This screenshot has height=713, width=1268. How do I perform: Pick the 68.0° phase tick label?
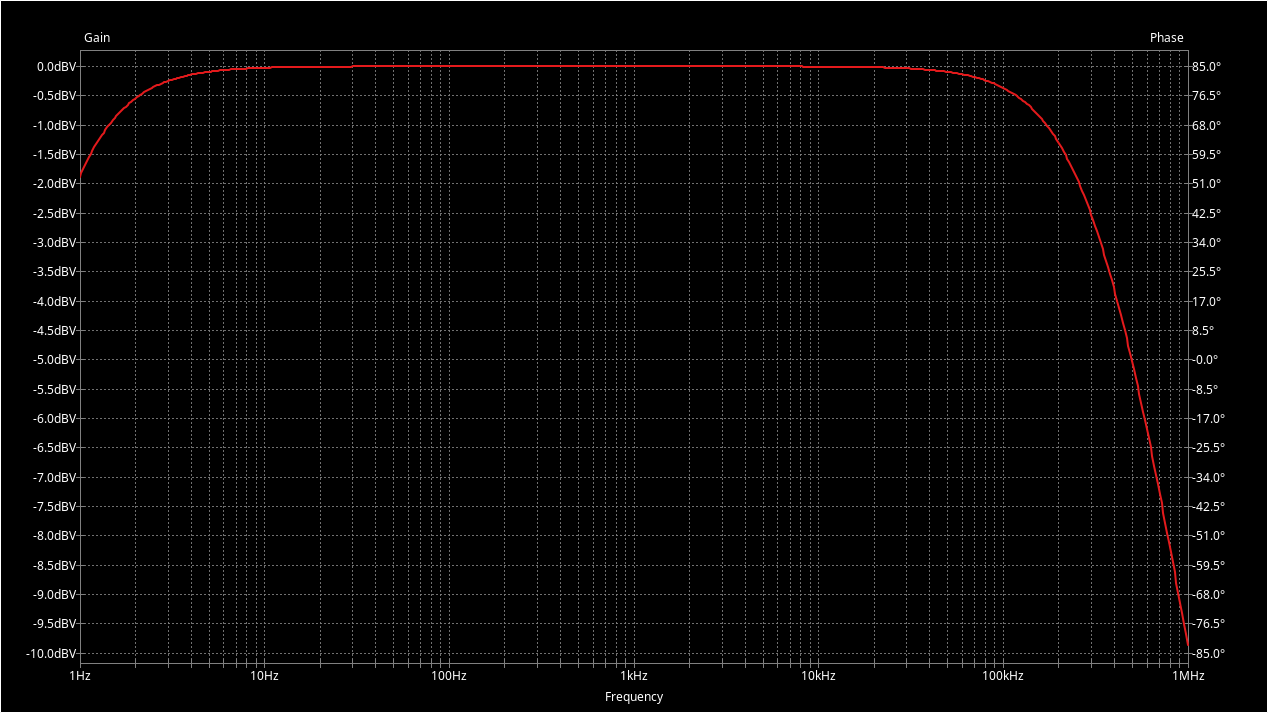click(x=1207, y=126)
